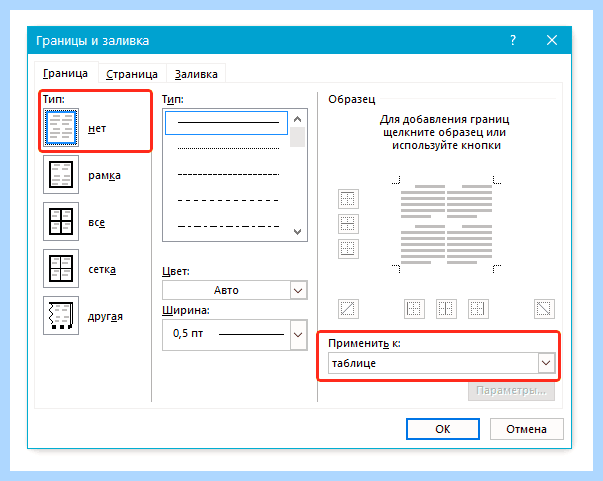Select the dotted line style
The height and width of the screenshot is (481, 603).
coord(228,148)
